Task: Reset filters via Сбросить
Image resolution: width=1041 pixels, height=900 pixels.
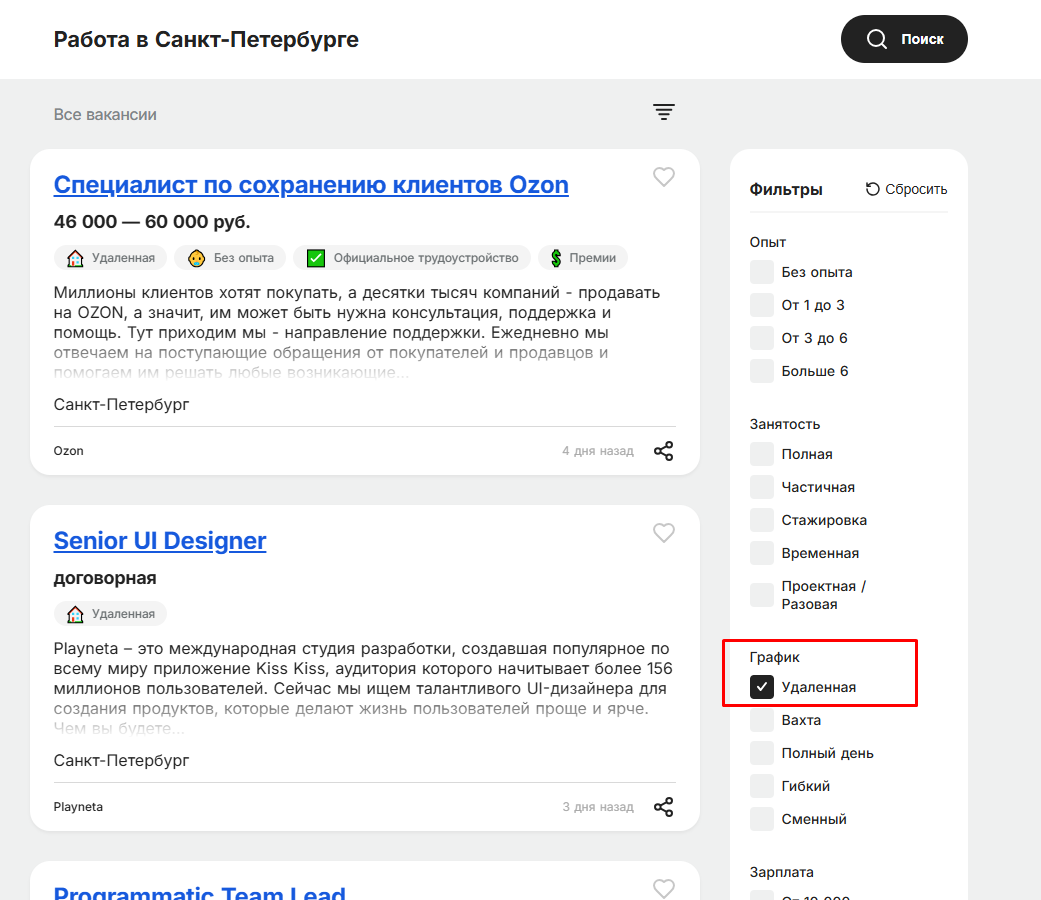Action: click(906, 189)
